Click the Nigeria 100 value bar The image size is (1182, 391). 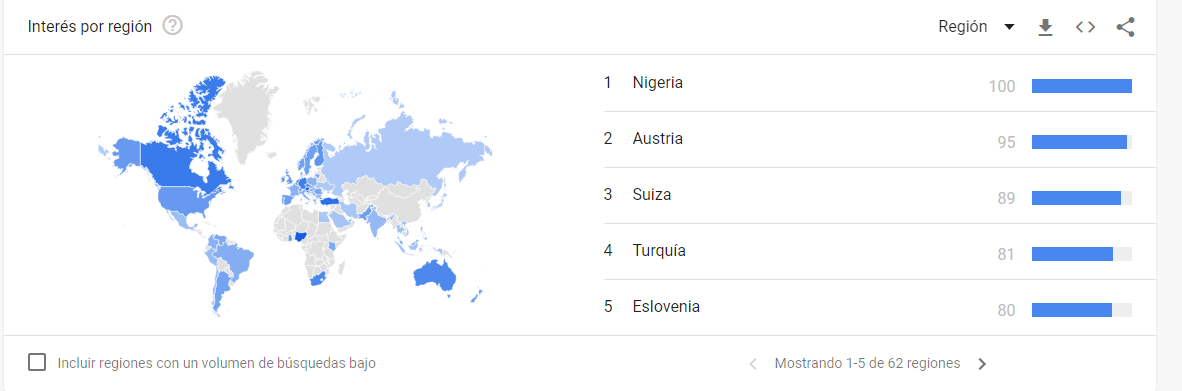point(1082,86)
